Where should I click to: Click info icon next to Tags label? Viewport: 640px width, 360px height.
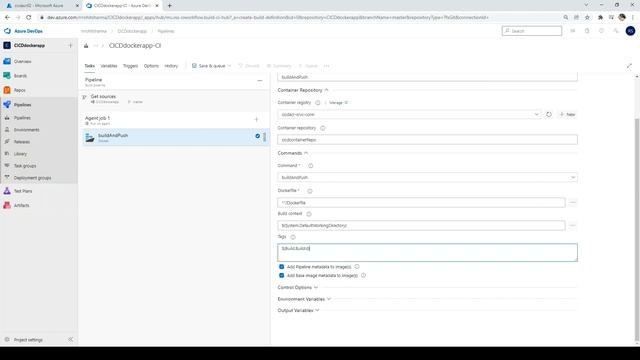point(293,237)
